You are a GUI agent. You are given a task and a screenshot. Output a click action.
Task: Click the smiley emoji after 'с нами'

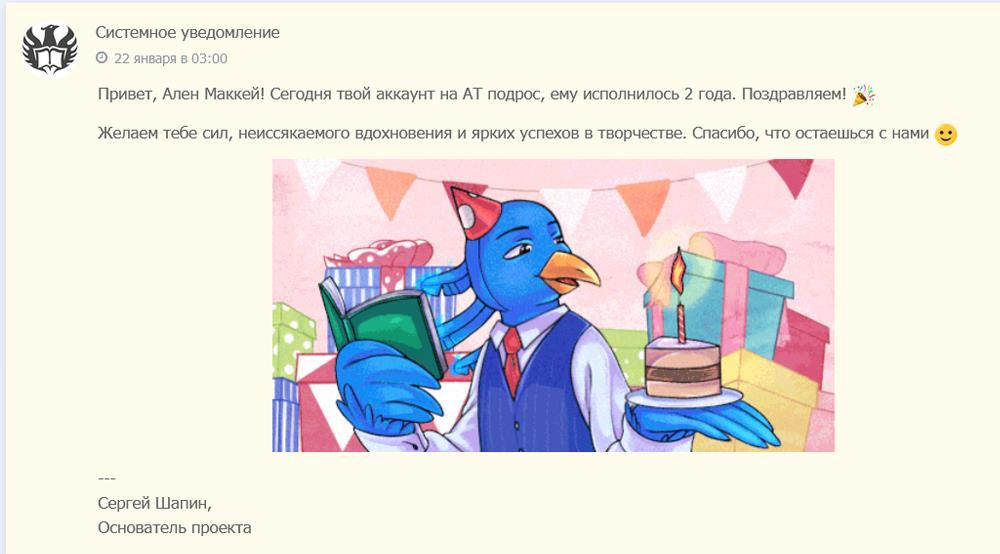[x=945, y=134]
